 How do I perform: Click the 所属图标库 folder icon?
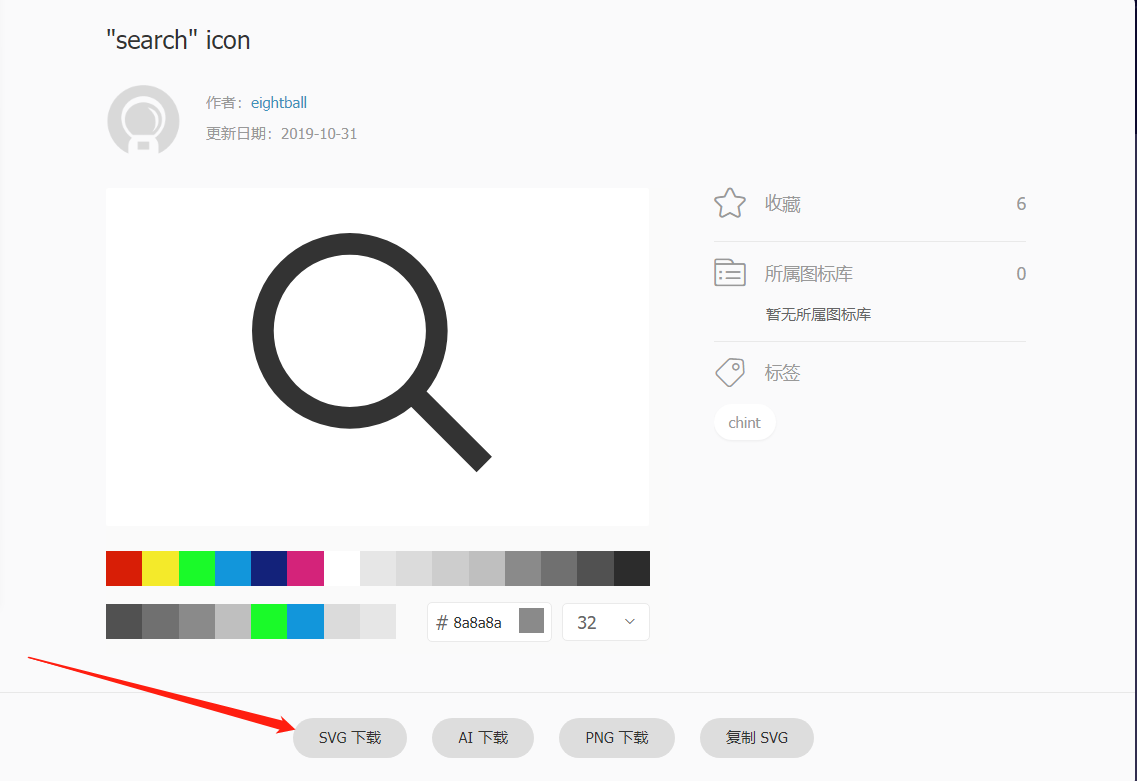(x=729, y=272)
